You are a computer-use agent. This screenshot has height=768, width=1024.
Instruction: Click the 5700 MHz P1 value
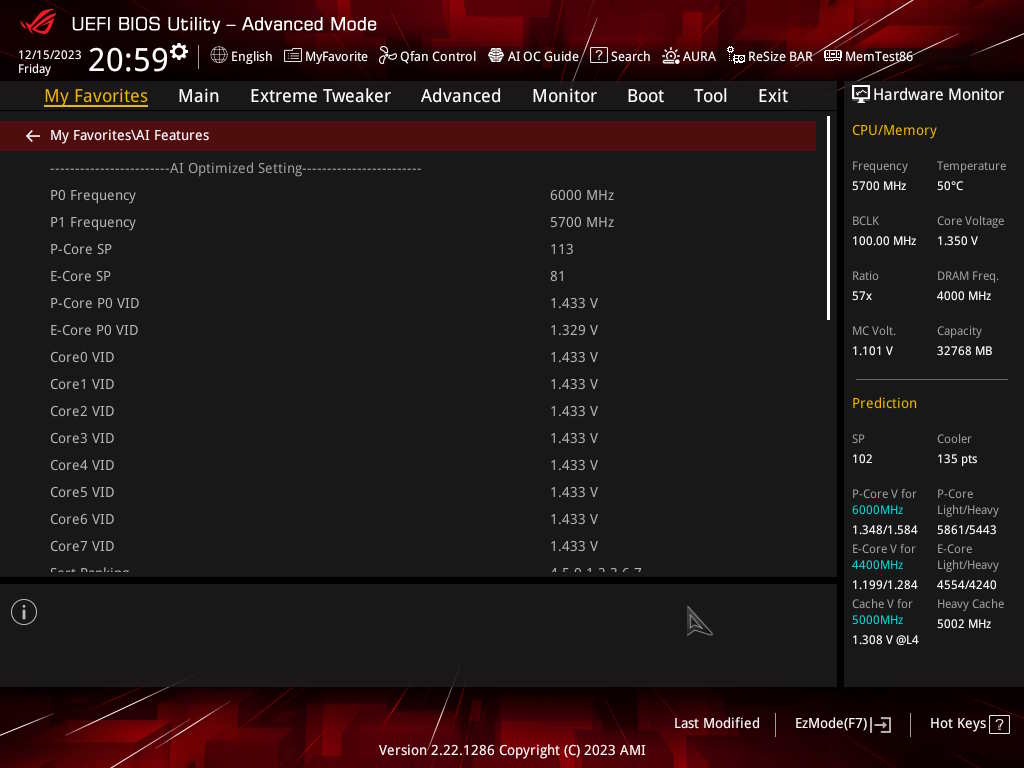point(581,222)
